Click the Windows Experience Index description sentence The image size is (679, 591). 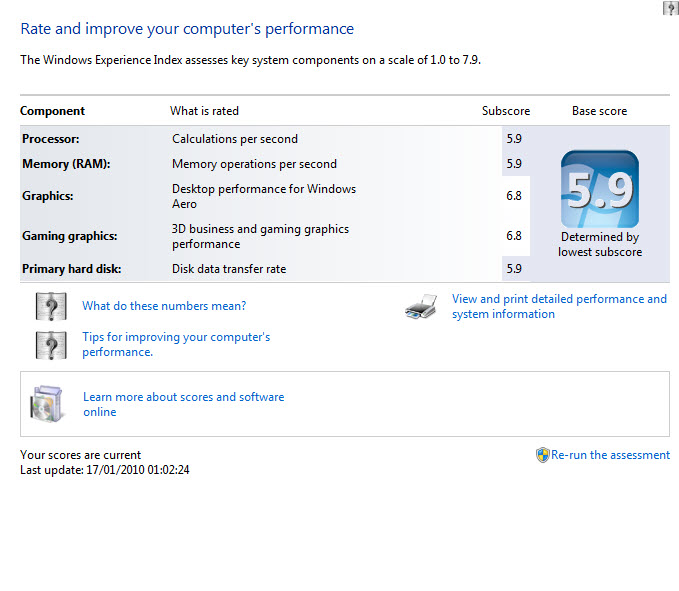point(250,60)
